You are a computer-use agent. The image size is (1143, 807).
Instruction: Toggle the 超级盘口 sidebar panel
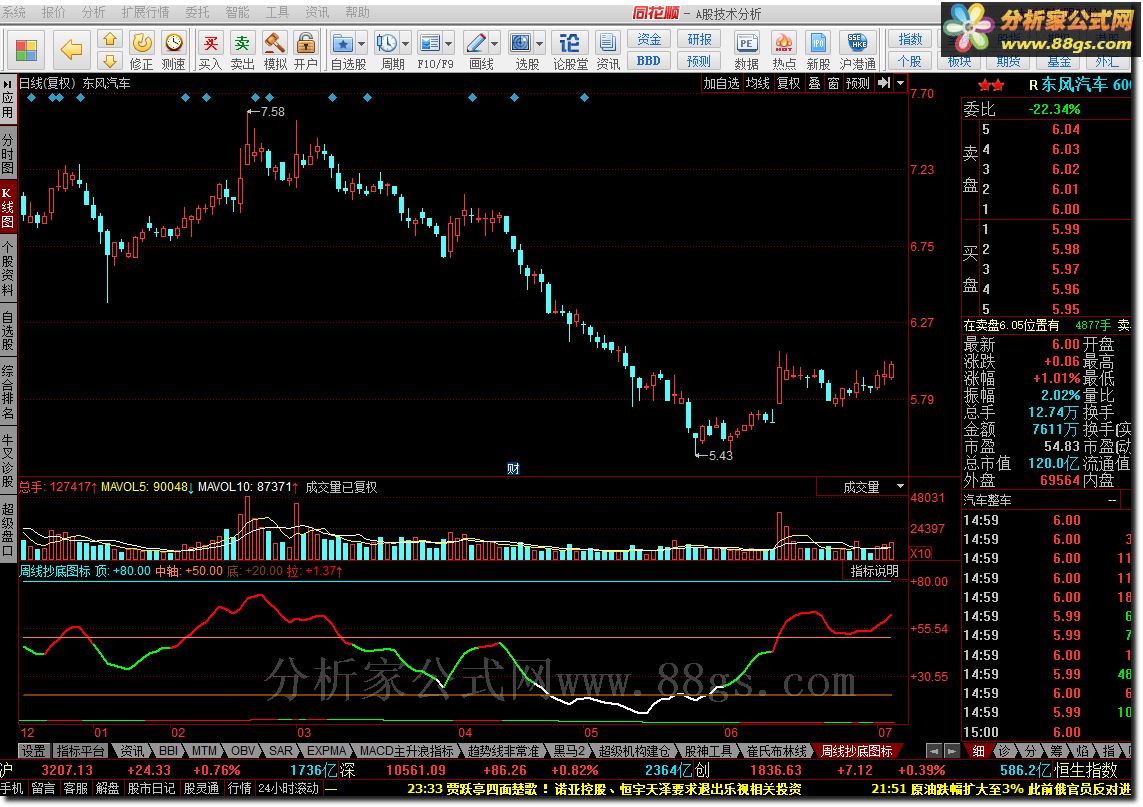pyautogui.click(x=7, y=529)
